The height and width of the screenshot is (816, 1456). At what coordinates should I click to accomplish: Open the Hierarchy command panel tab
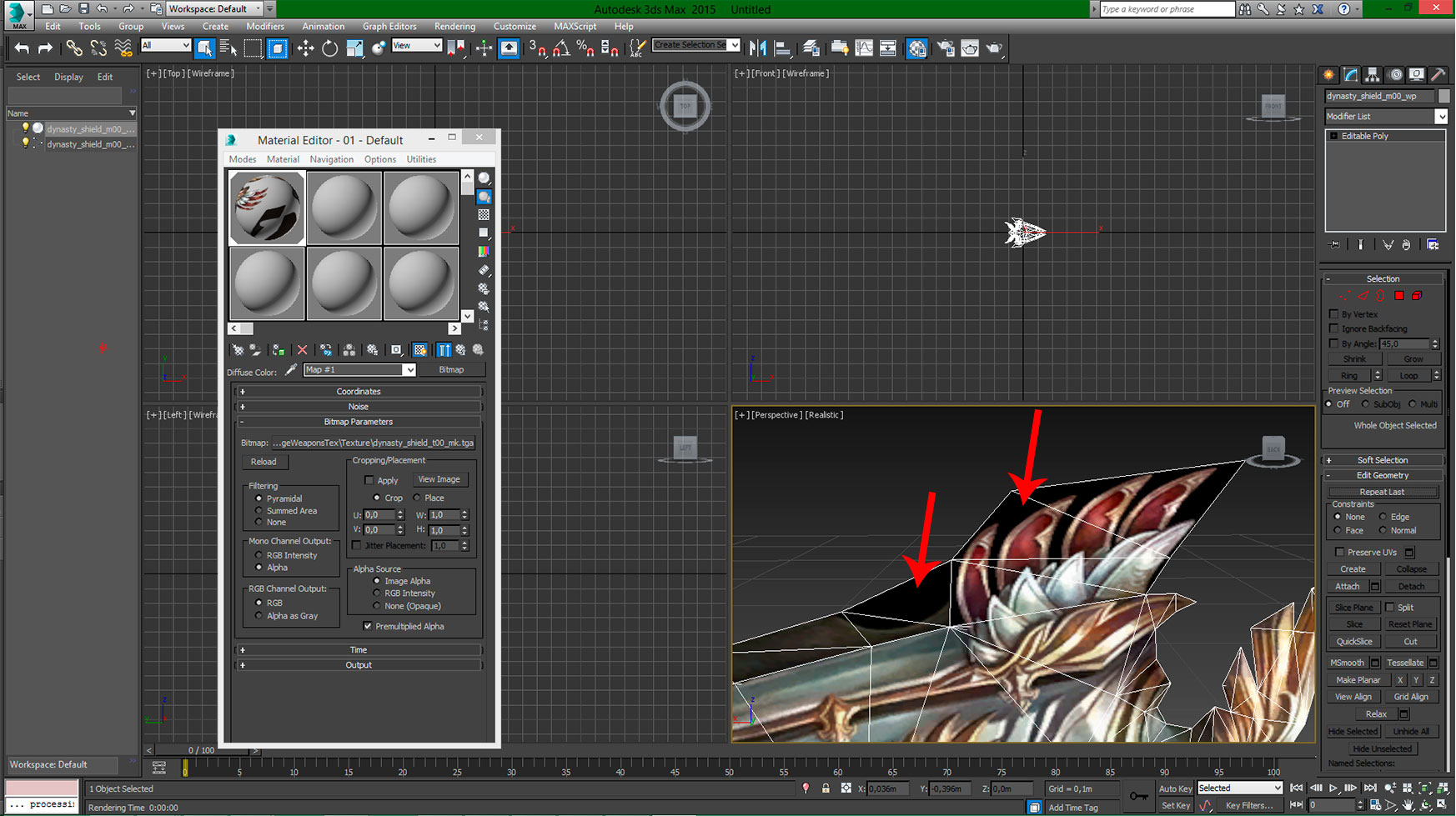1373,74
